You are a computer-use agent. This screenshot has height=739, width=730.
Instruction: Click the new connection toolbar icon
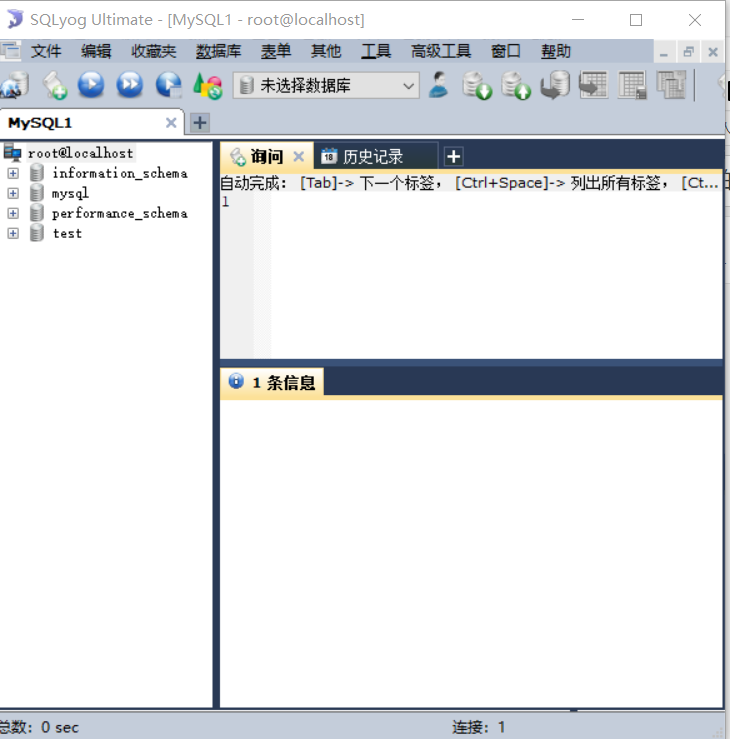point(14,85)
